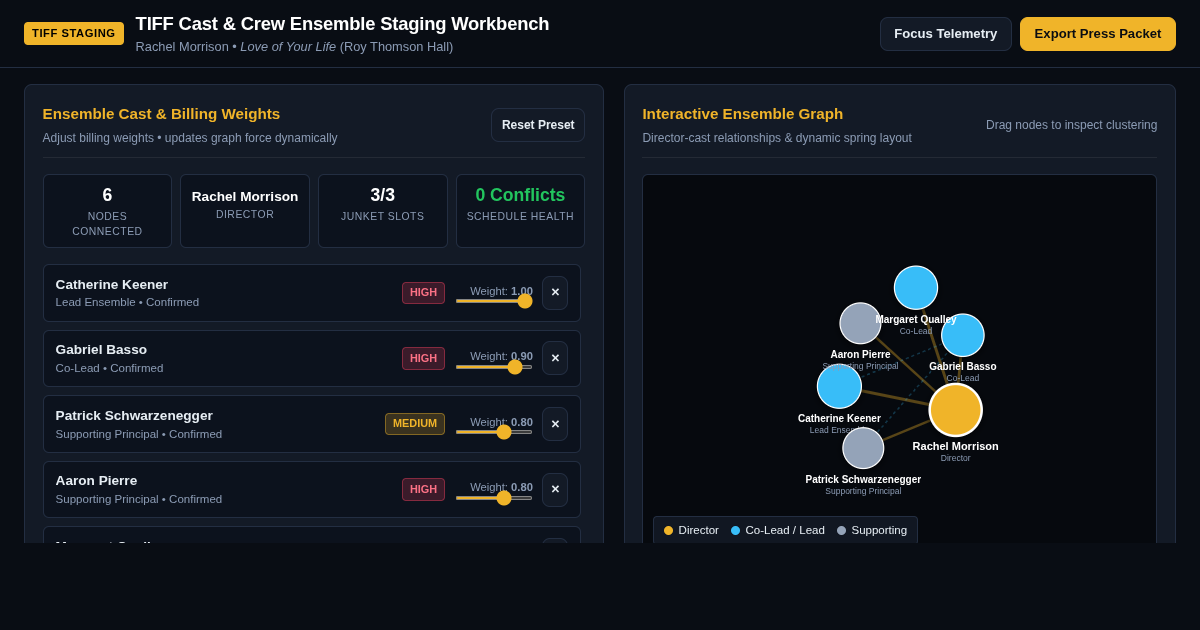Click Aaron Pierre's weight slider handle
The width and height of the screenshot is (1200, 630).
coord(504,498)
